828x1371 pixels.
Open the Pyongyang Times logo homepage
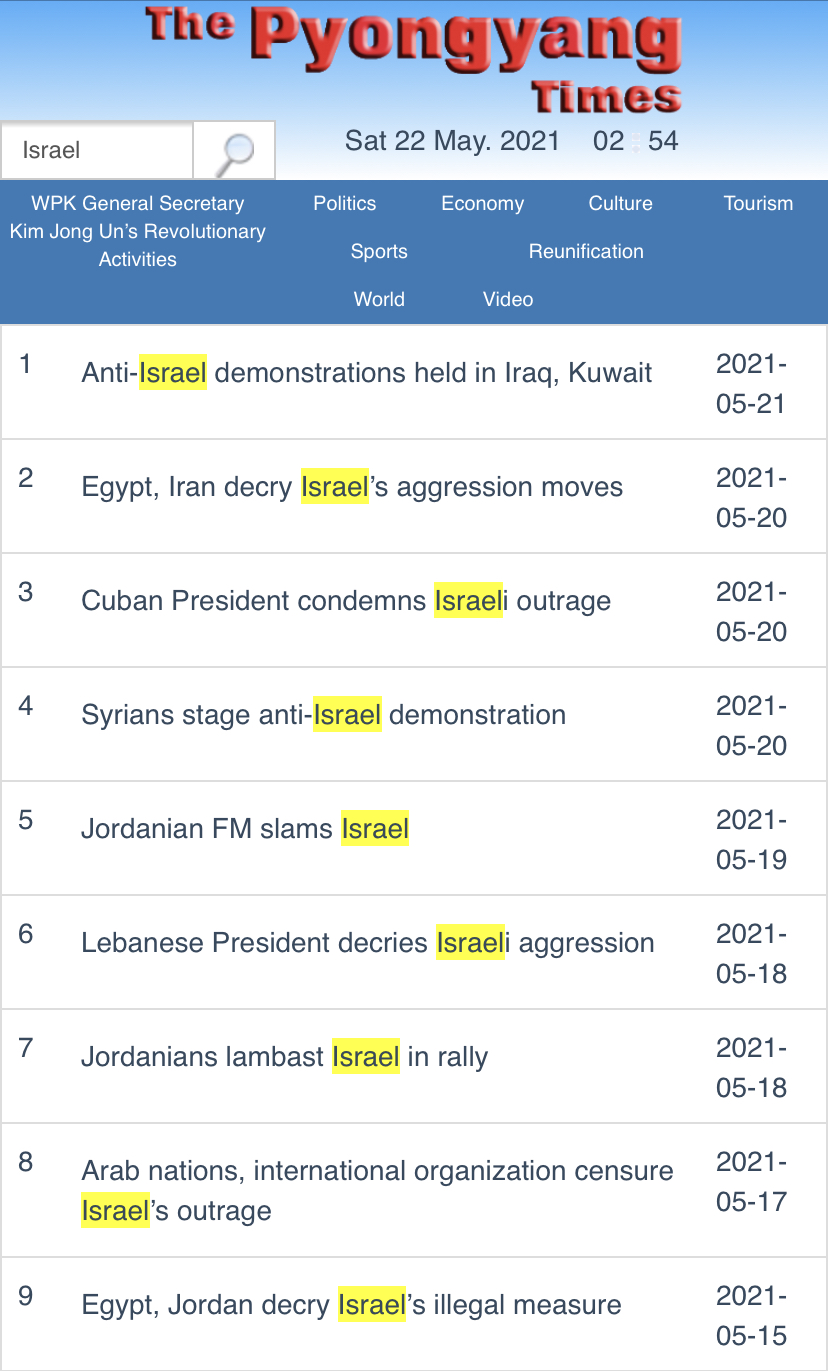[414, 58]
